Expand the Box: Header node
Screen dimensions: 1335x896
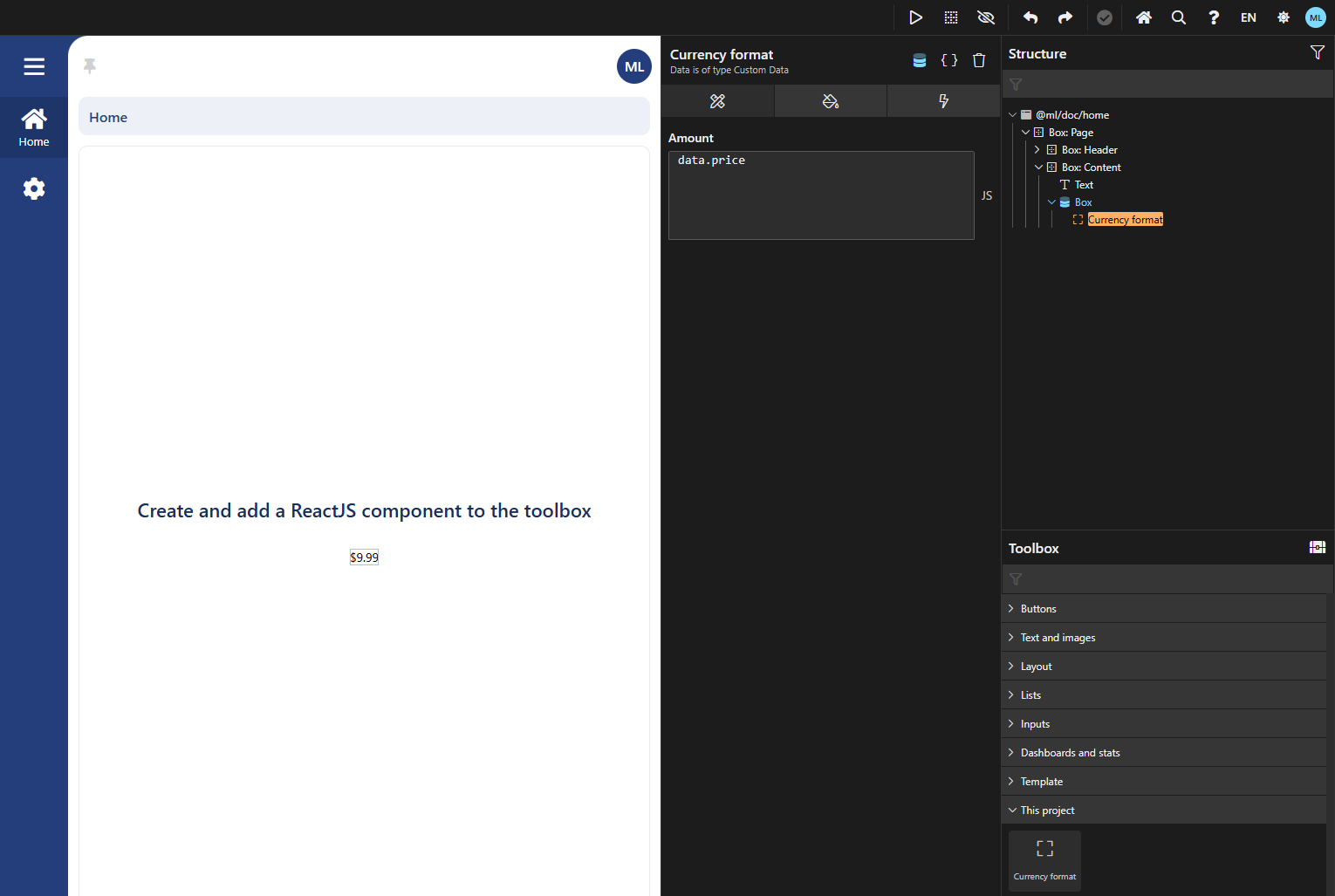point(1037,149)
